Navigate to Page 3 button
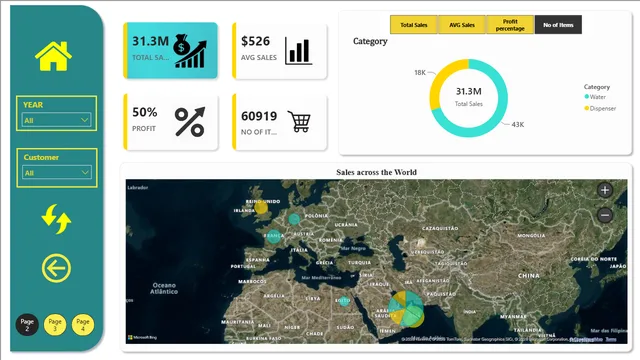640x360 pixels. [x=55, y=324]
